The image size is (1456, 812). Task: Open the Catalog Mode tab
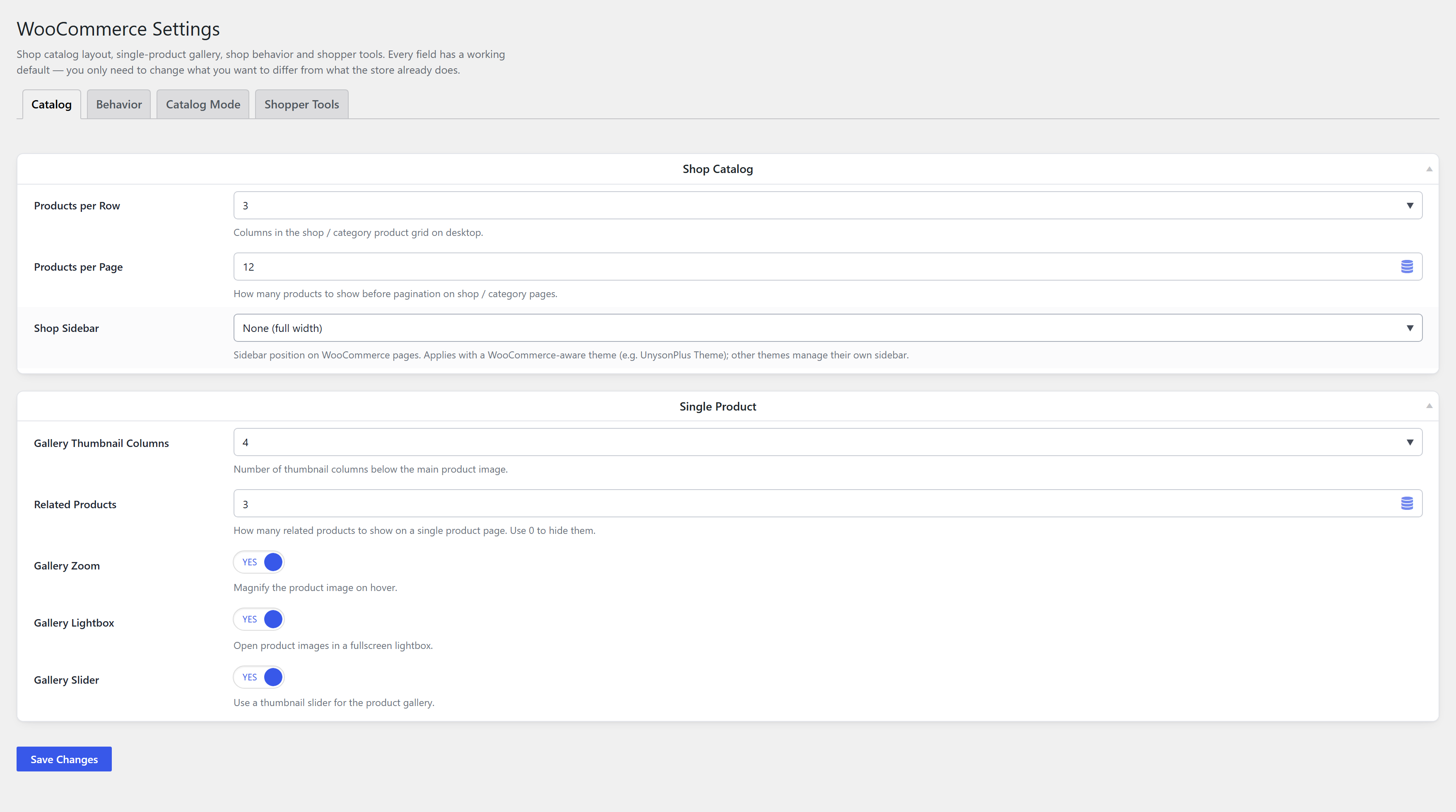203,105
